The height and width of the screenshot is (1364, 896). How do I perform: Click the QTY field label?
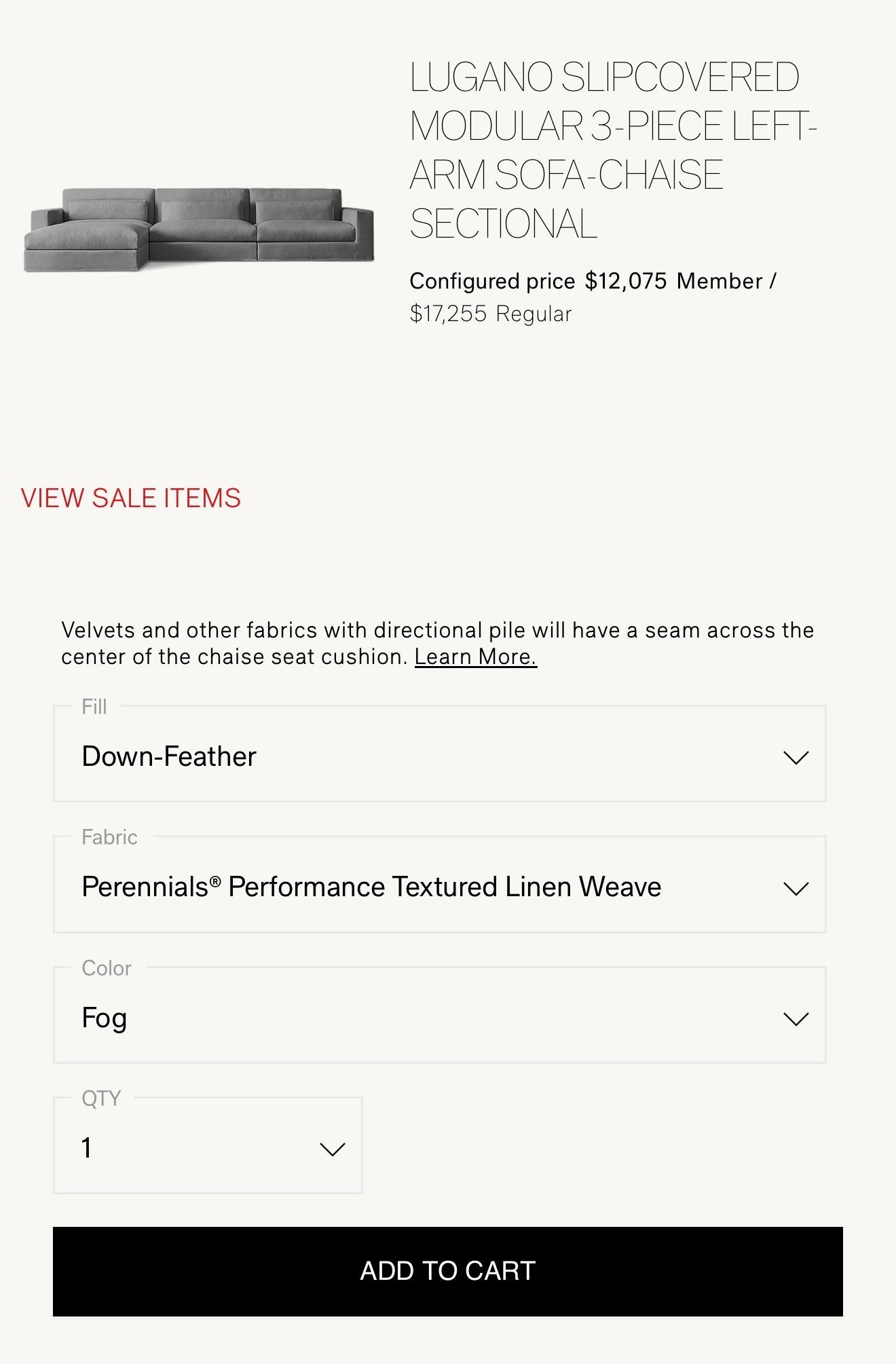click(x=101, y=1099)
